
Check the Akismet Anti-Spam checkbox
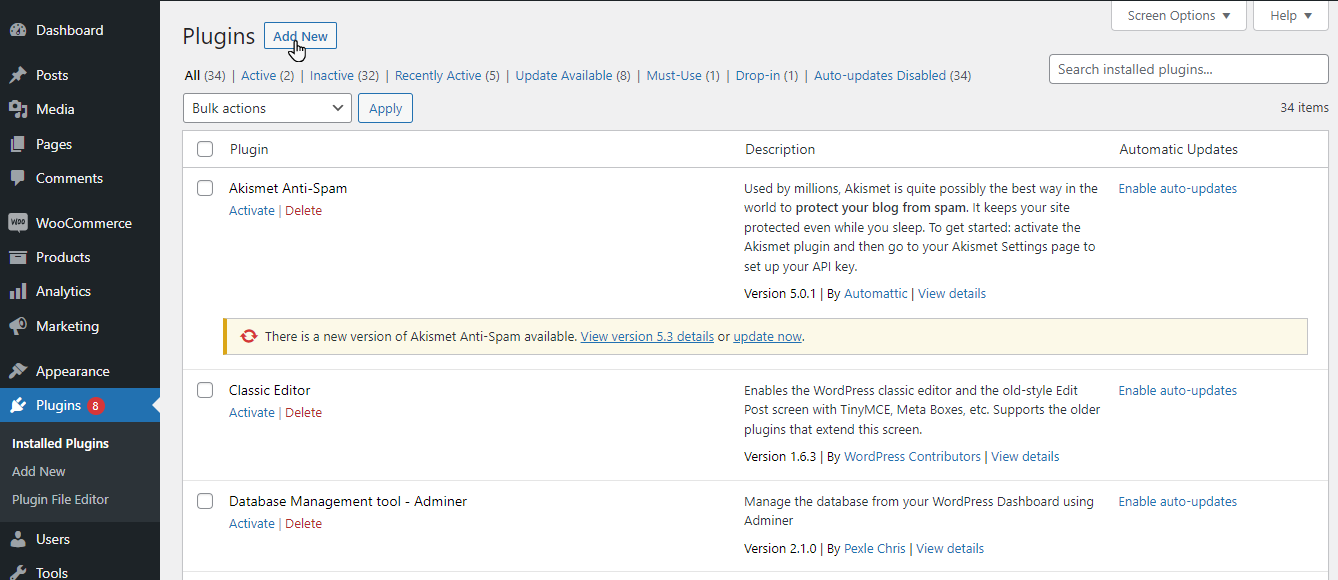(205, 188)
